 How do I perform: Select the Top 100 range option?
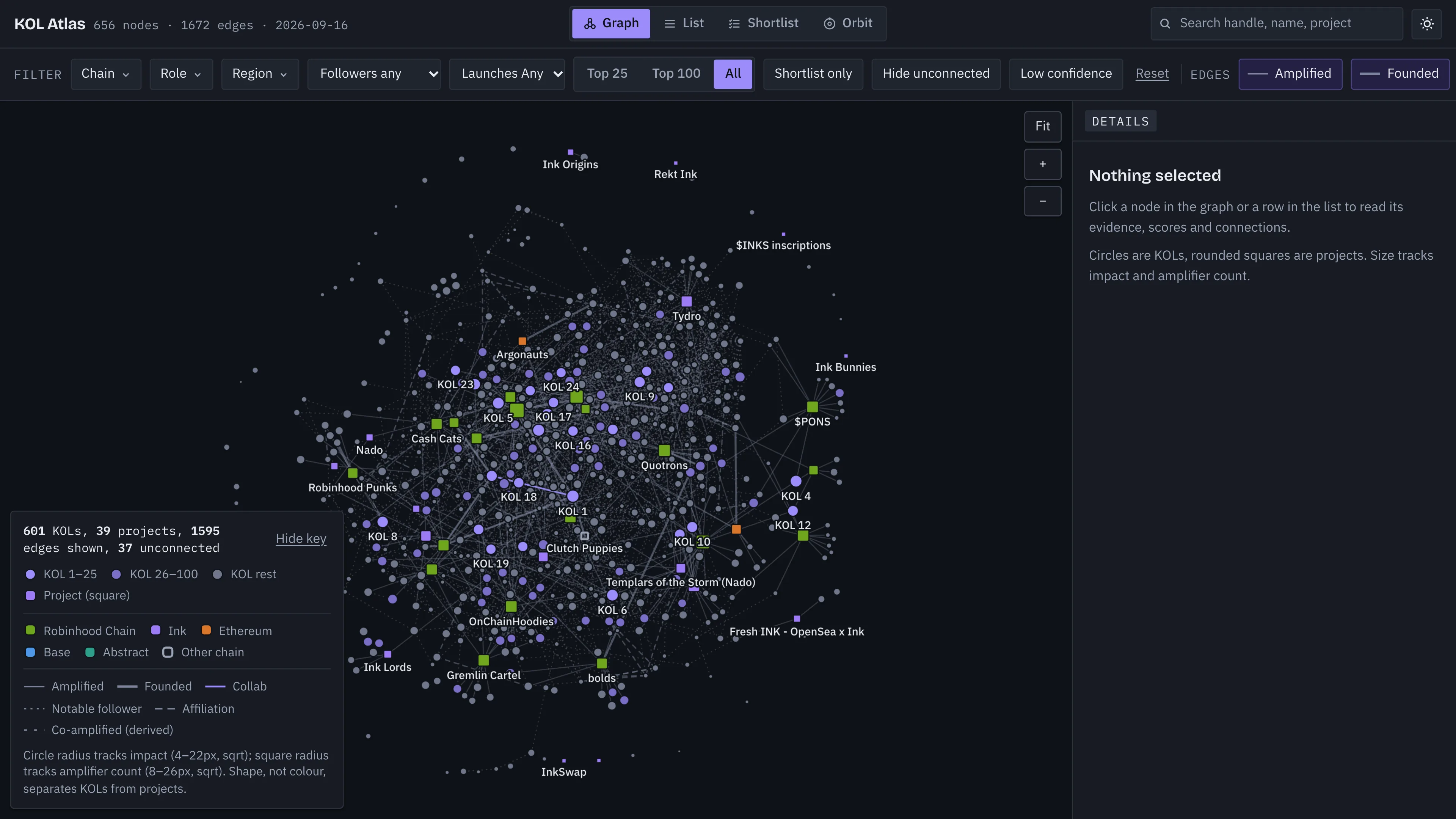pos(676,74)
